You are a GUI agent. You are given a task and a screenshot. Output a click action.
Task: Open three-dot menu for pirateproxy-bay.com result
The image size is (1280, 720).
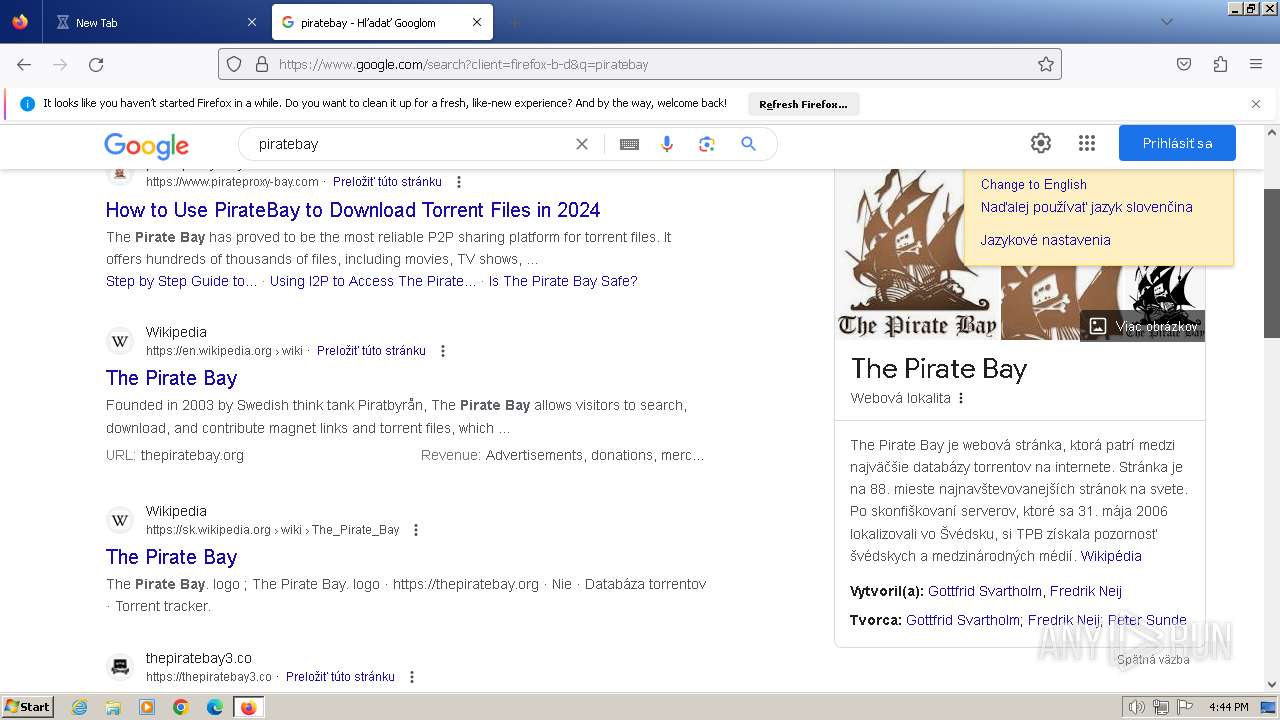tap(459, 182)
